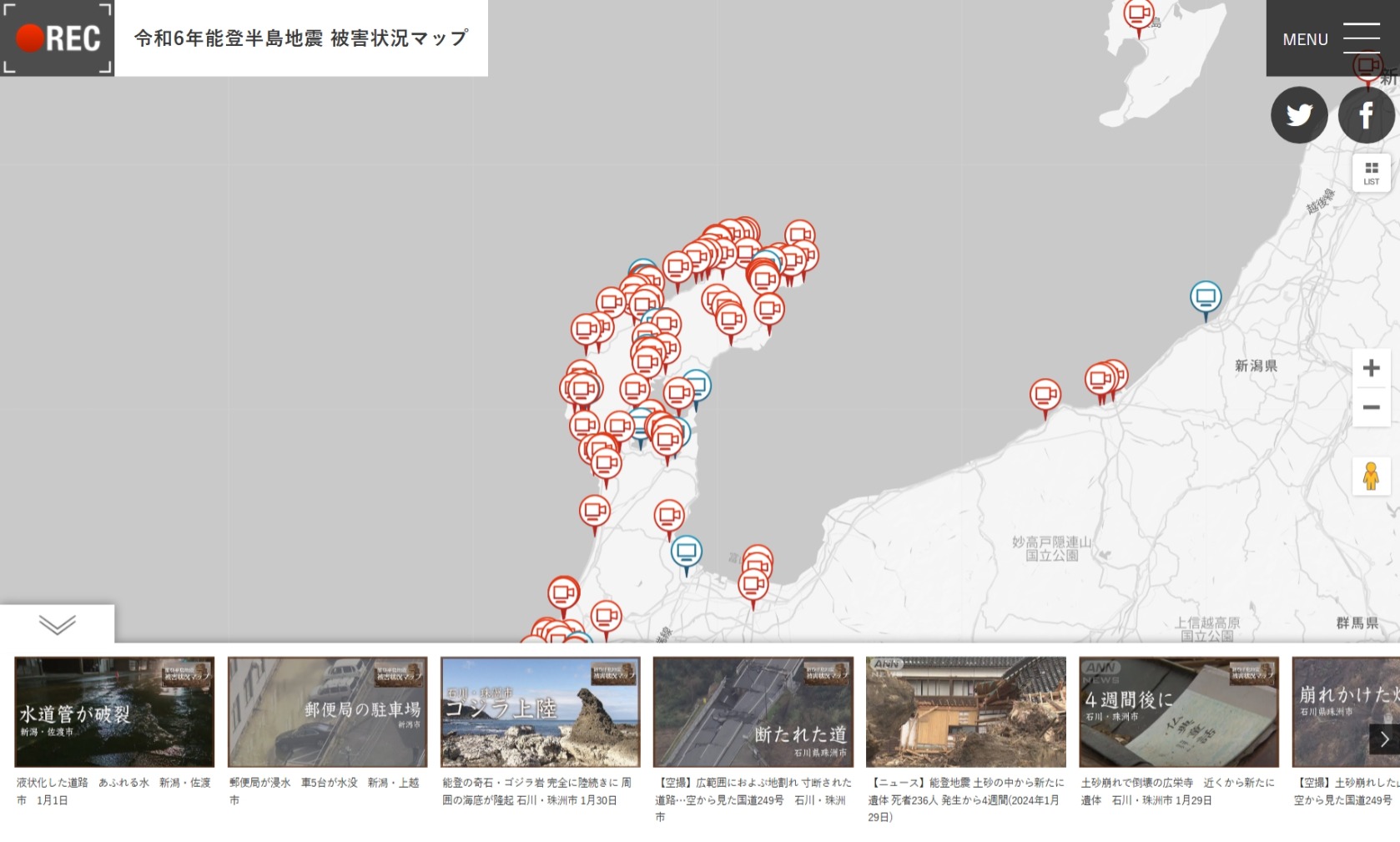
Task: Switch to LIST view
Action: (x=1372, y=173)
